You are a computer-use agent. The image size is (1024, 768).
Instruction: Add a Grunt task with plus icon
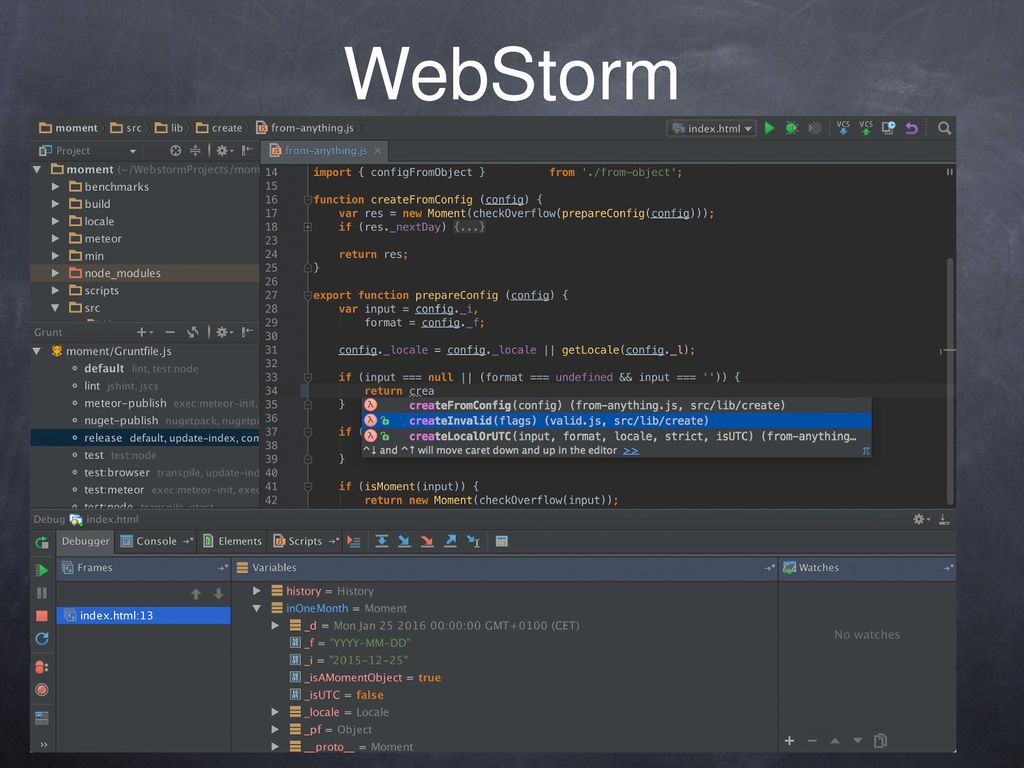pyautogui.click(x=144, y=332)
